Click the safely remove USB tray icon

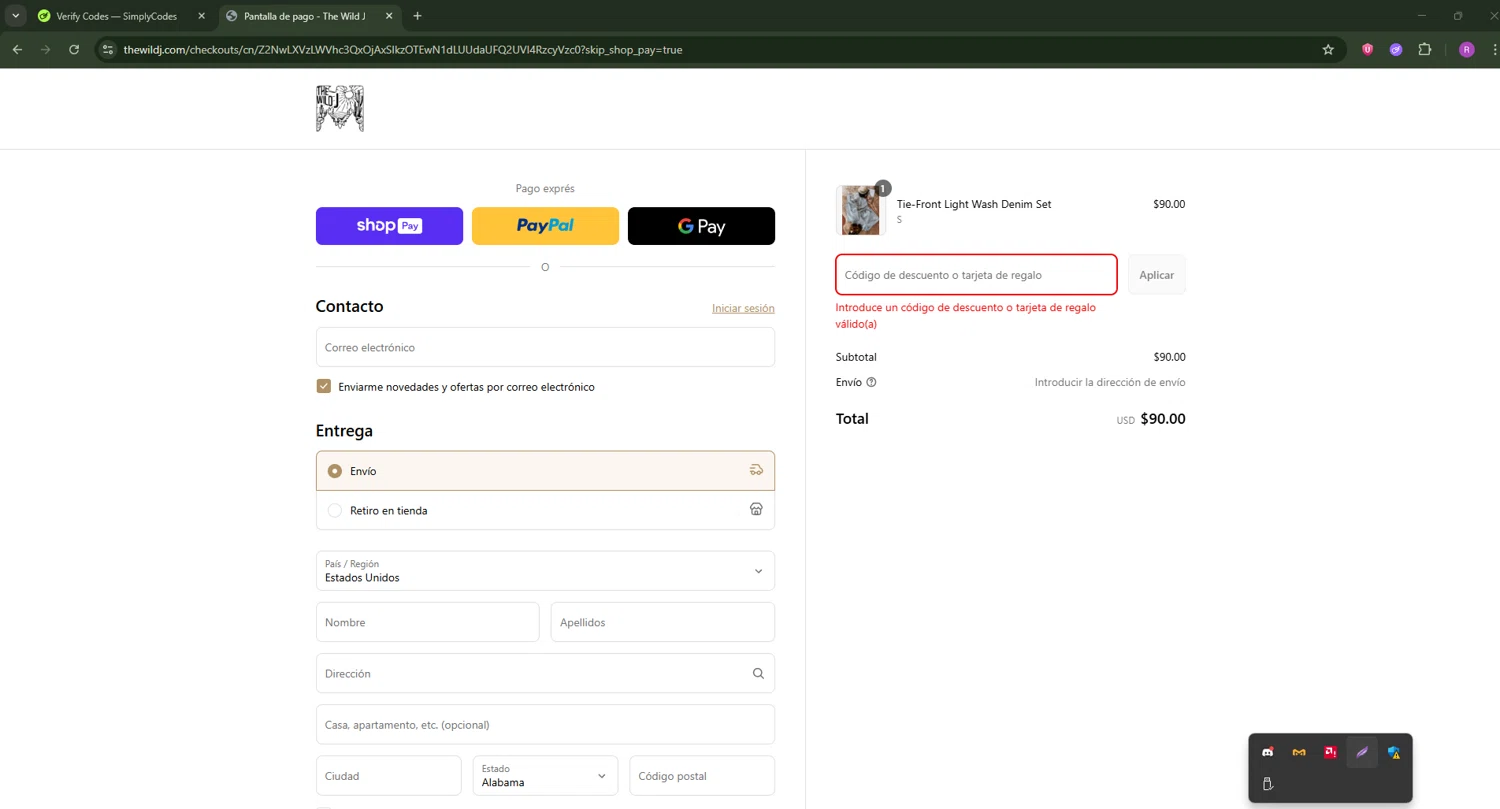[1267, 784]
